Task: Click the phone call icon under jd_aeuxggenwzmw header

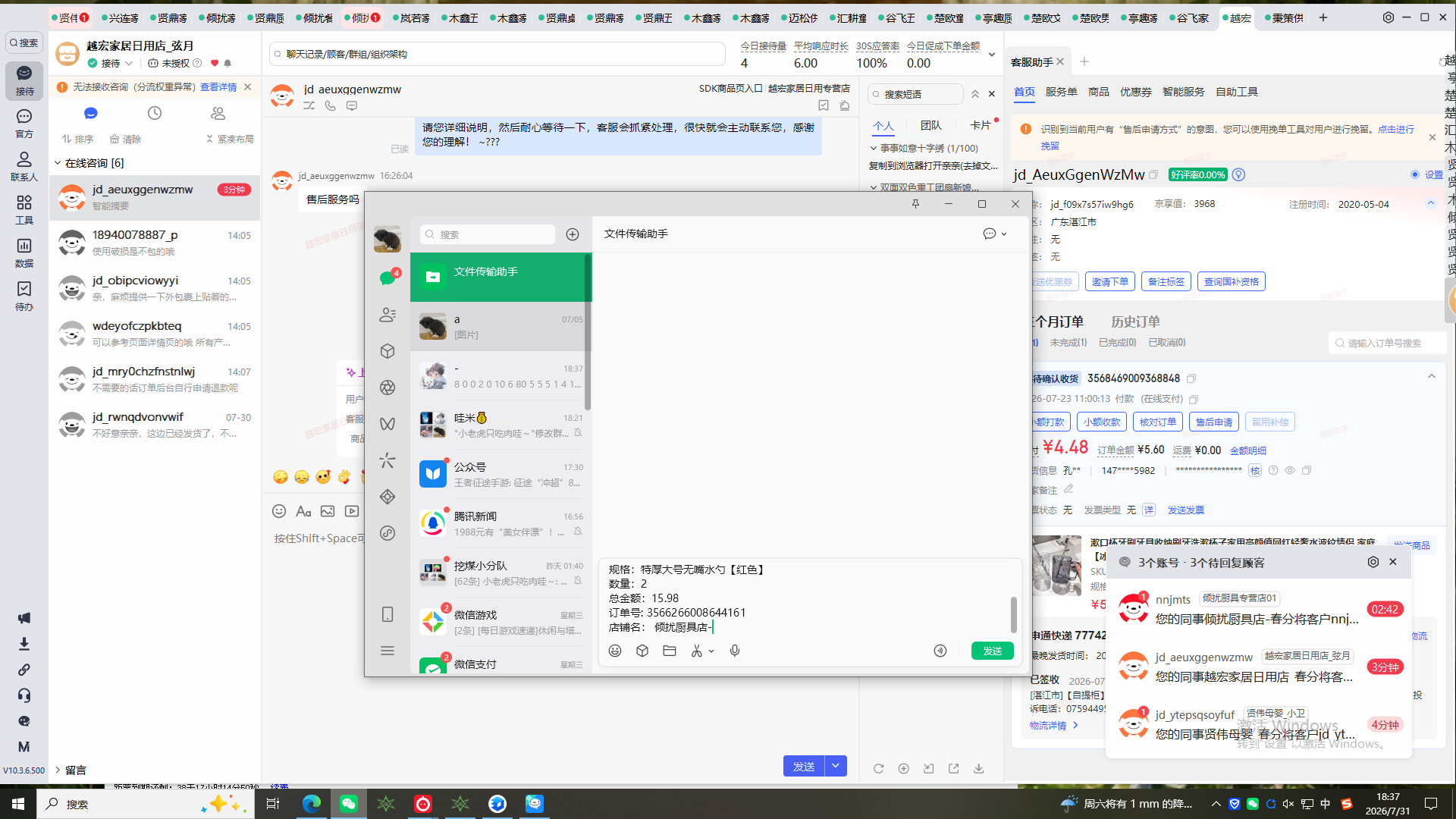Action: tap(331, 106)
